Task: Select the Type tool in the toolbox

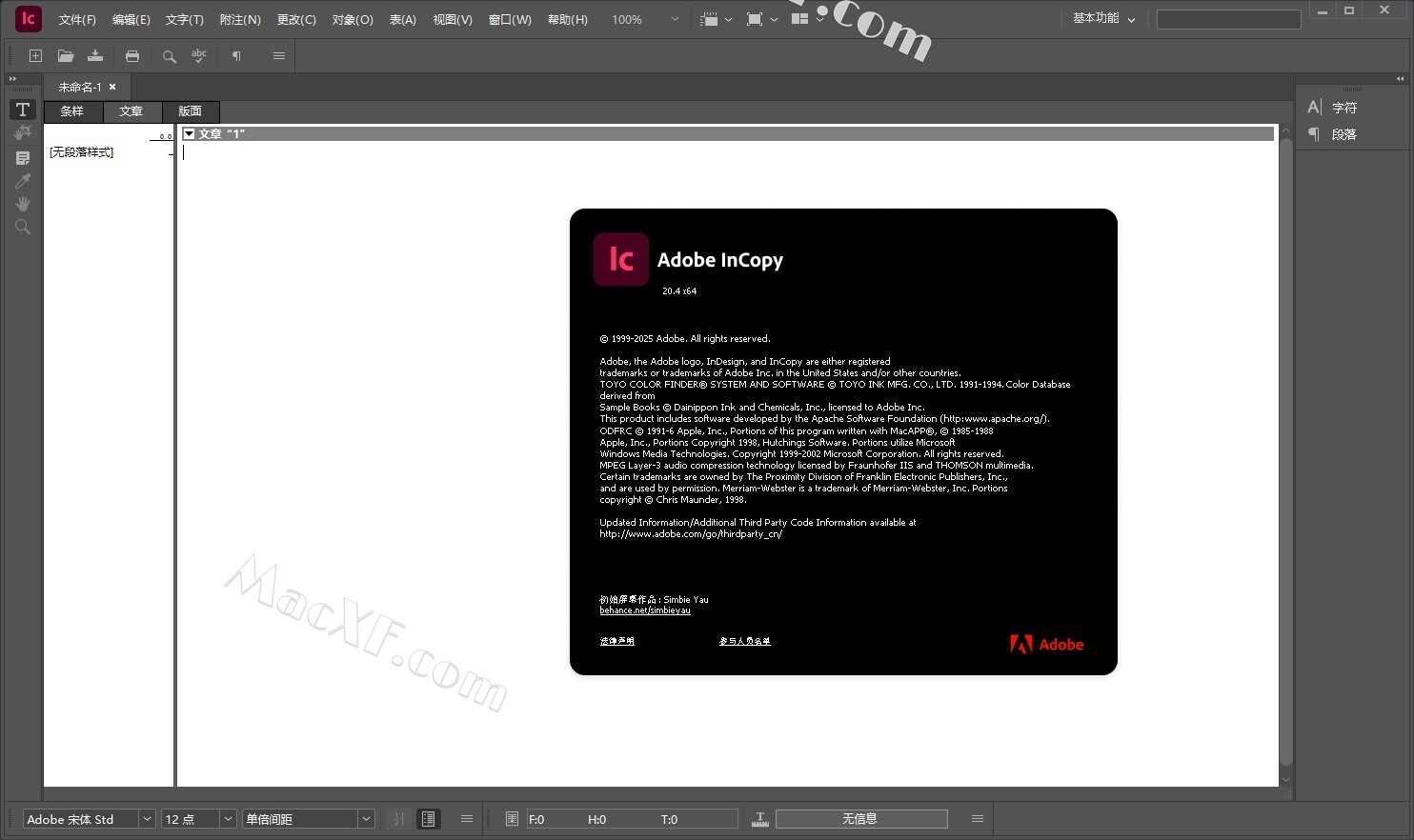Action: [23, 110]
